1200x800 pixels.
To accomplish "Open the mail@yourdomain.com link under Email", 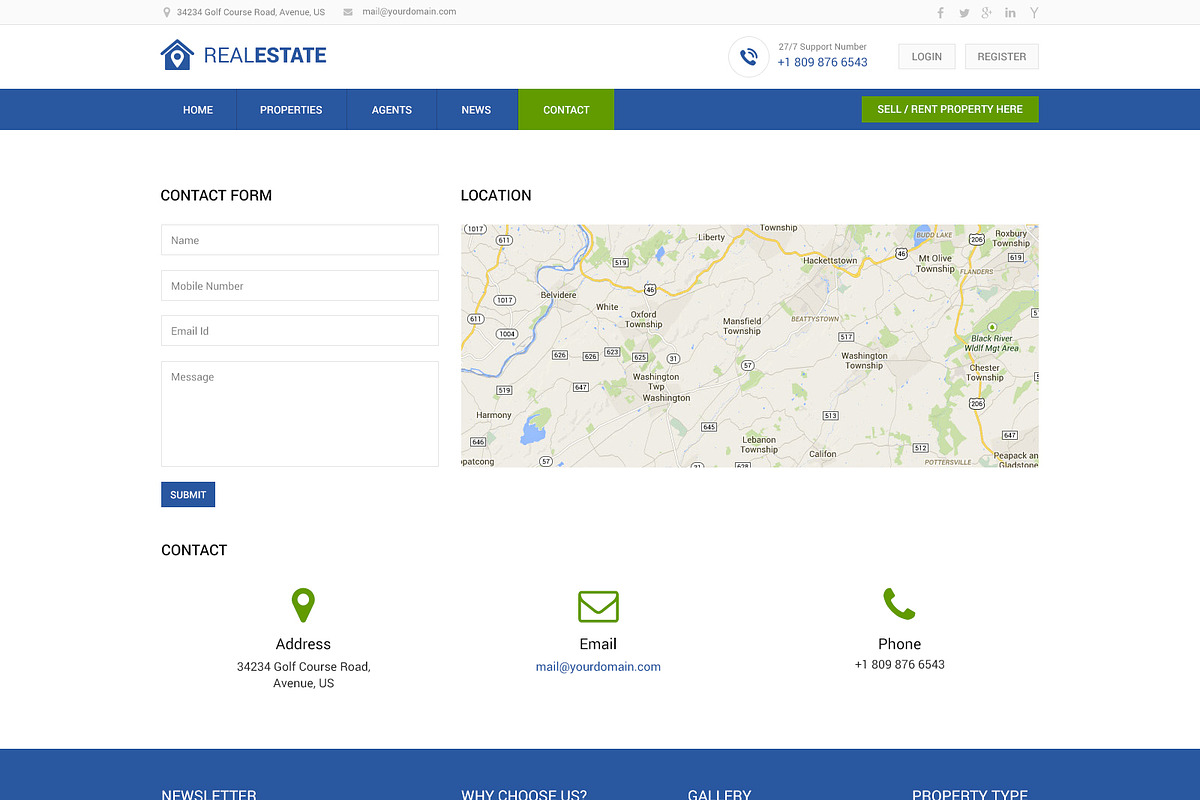I will pos(598,667).
